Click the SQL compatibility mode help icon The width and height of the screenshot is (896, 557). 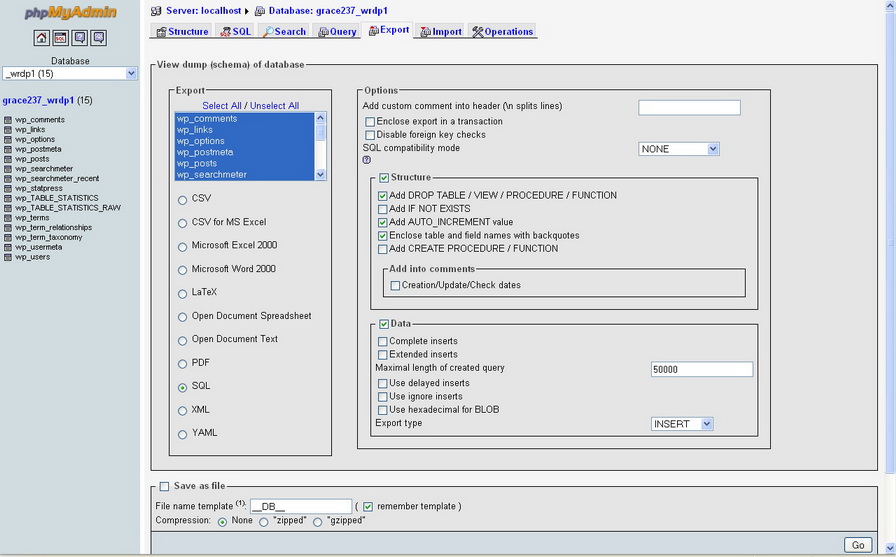(367, 161)
